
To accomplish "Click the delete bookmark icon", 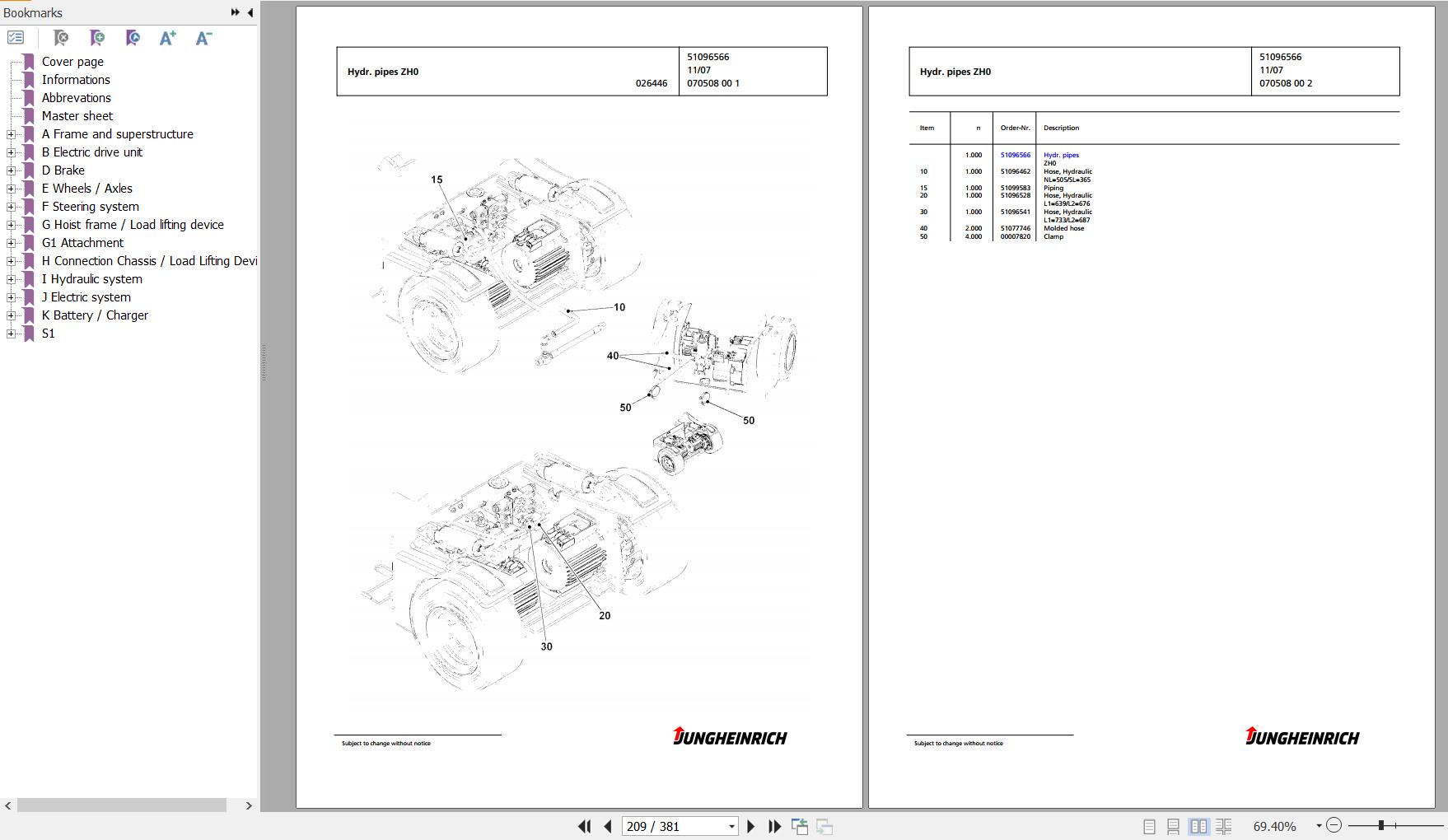I will 61,38.
